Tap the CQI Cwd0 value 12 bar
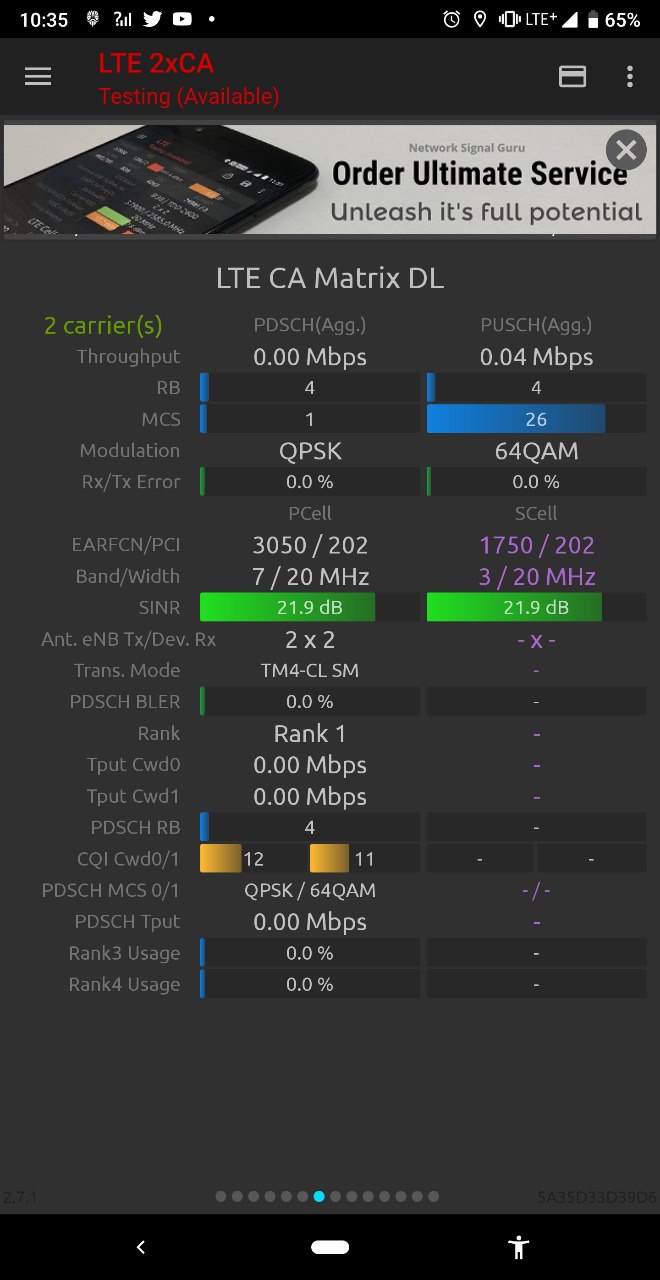This screenshot has height=1280, width=660. [x=253, y=859]
